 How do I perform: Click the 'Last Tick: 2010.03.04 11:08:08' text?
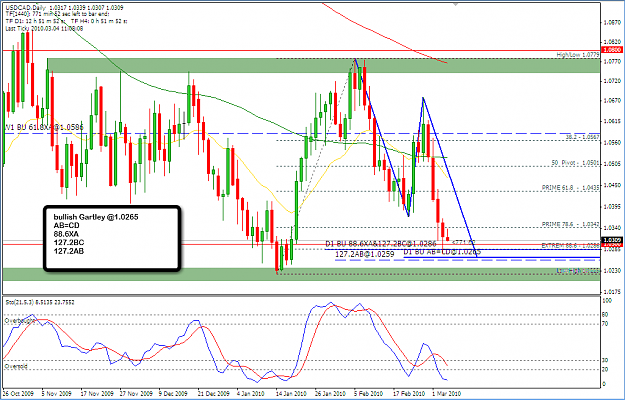[44, 28]
